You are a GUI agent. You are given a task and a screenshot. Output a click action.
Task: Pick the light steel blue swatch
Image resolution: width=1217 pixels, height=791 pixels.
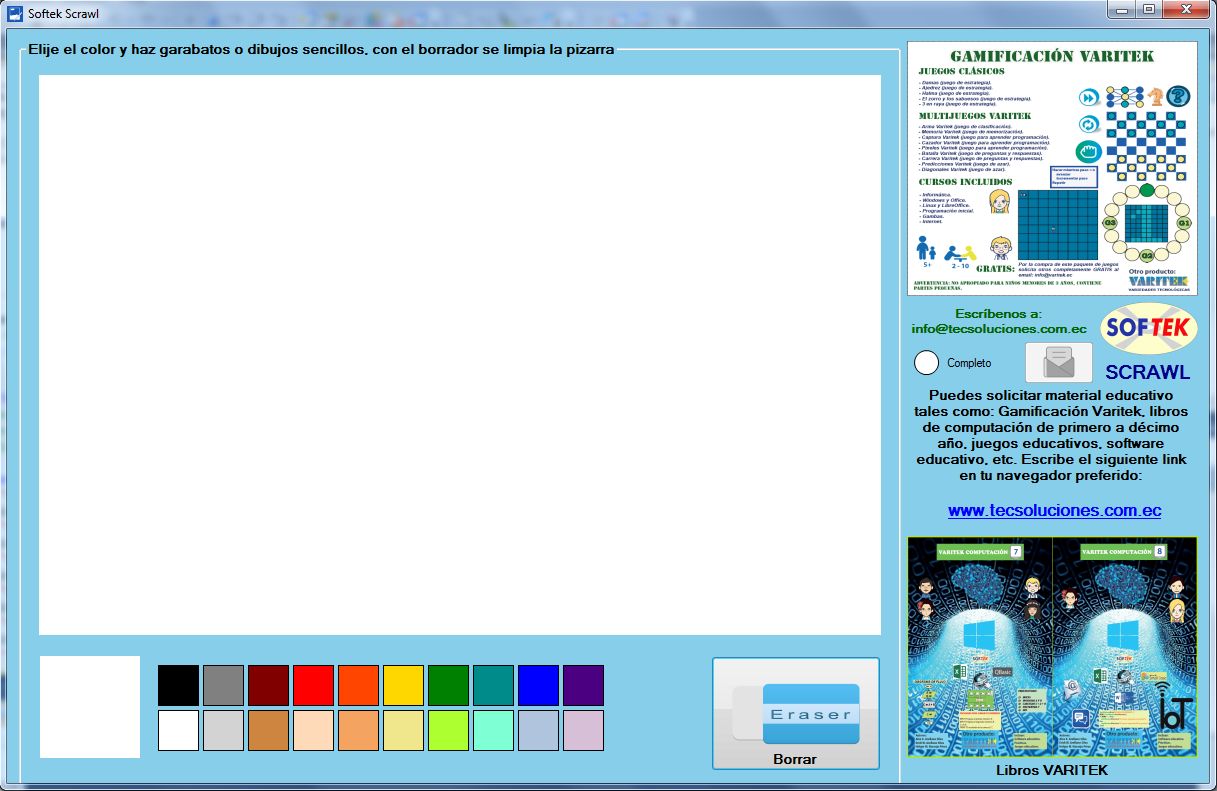click(539, 730)
